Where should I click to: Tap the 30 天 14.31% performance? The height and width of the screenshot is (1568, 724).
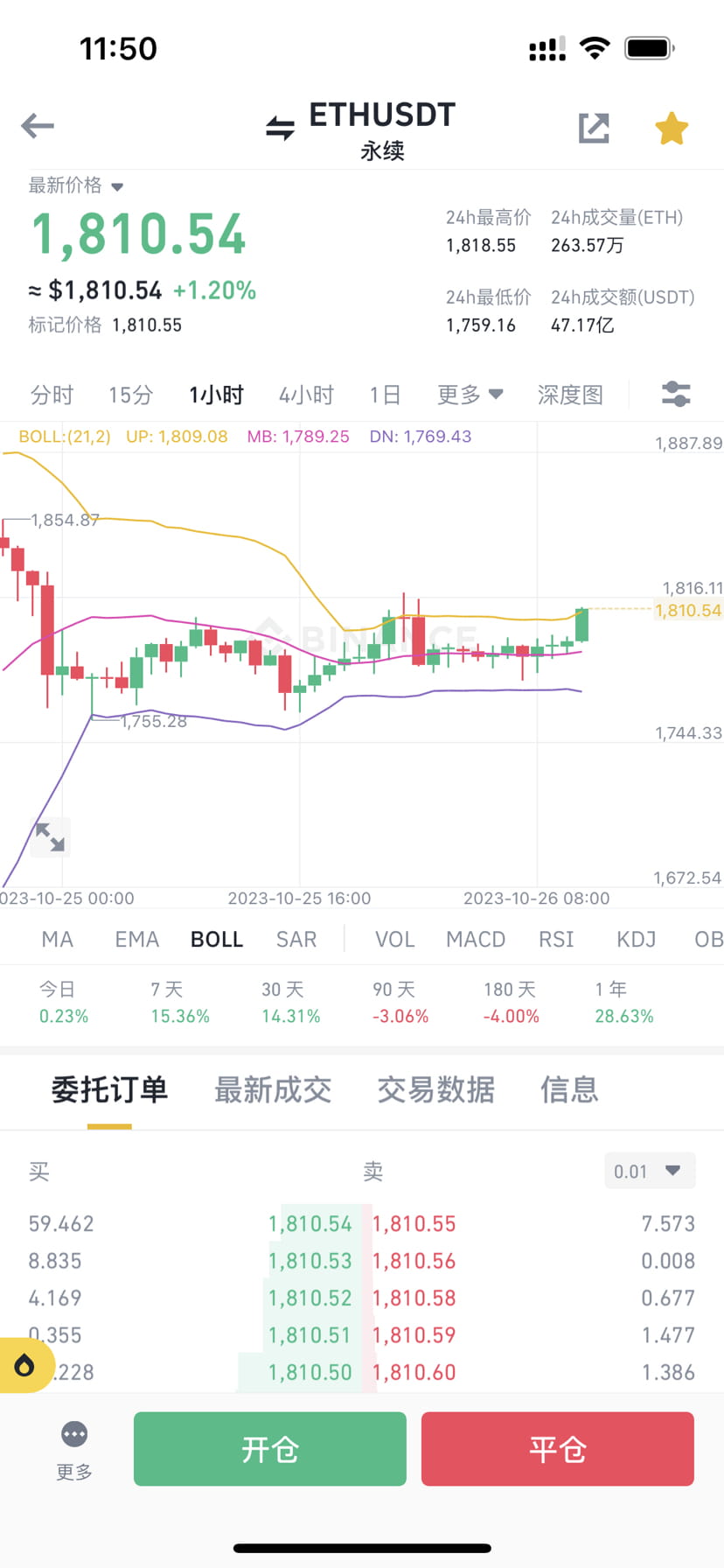click(x=291, y=1003)
